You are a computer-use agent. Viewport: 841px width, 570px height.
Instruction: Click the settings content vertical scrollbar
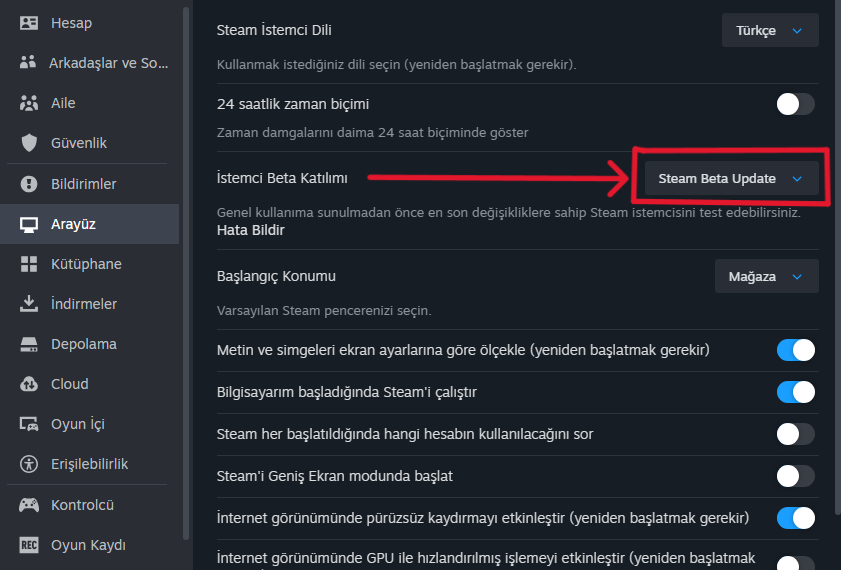(835, 250)
